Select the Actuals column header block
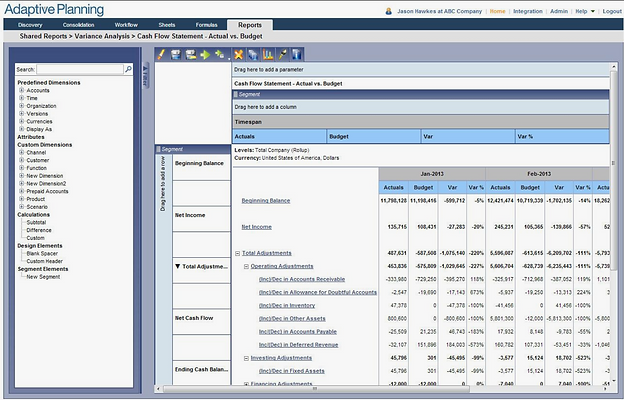 click(x=279, y=137)
